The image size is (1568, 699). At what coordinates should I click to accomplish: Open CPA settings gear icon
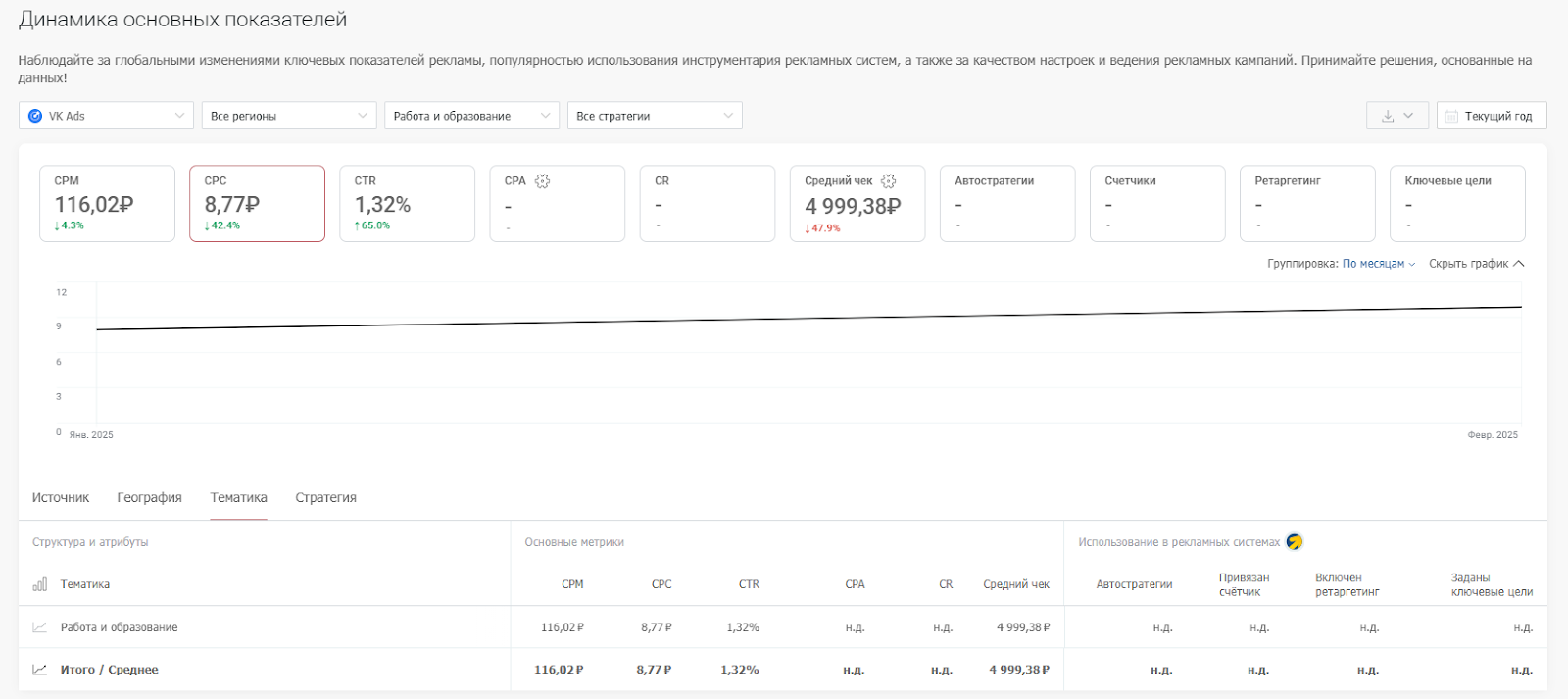542,181
